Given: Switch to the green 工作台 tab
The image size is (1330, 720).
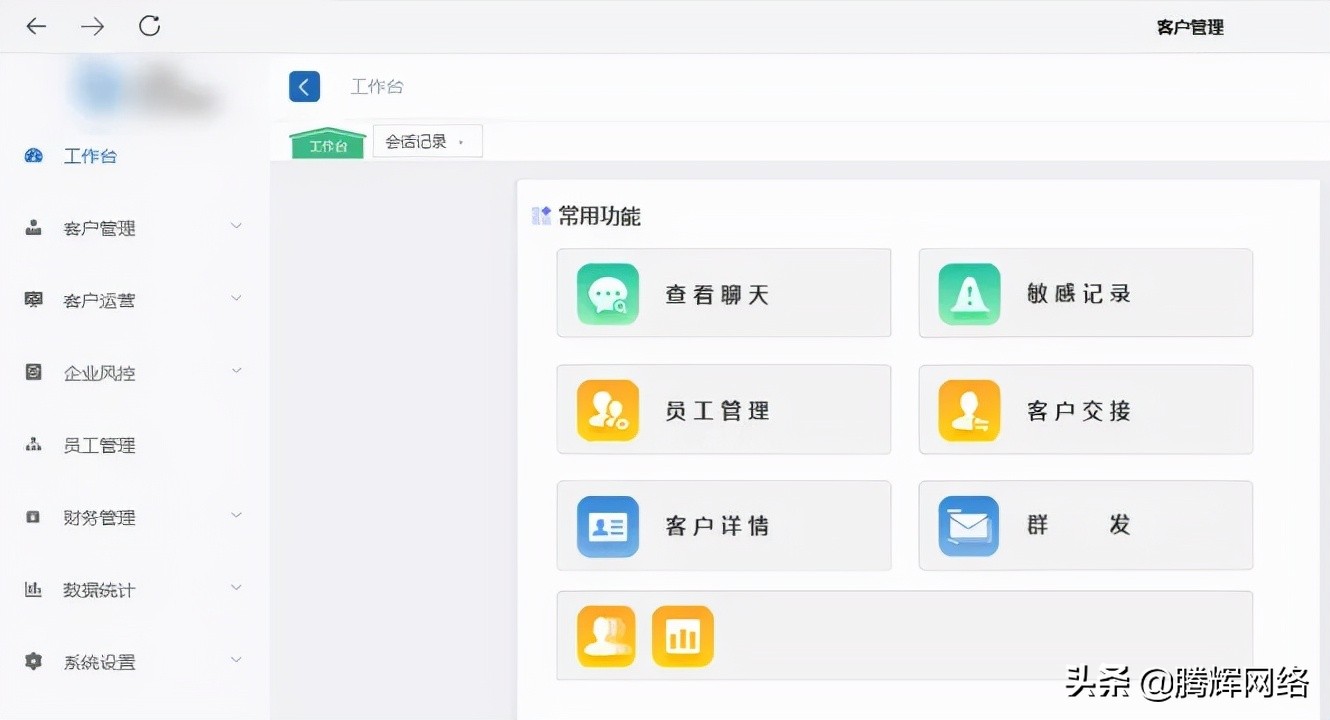Looking at the screenshot, I should (327, 142).
